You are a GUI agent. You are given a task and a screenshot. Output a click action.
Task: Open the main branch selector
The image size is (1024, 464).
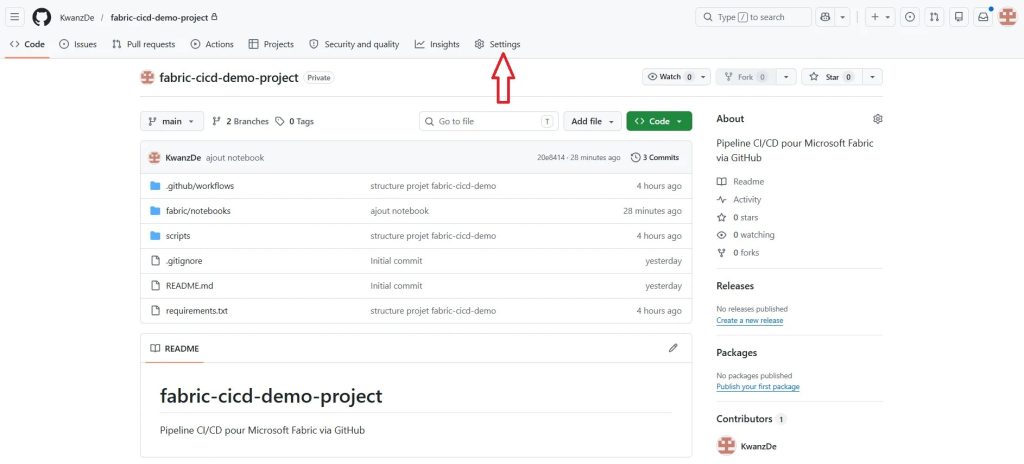click(172, 122)
